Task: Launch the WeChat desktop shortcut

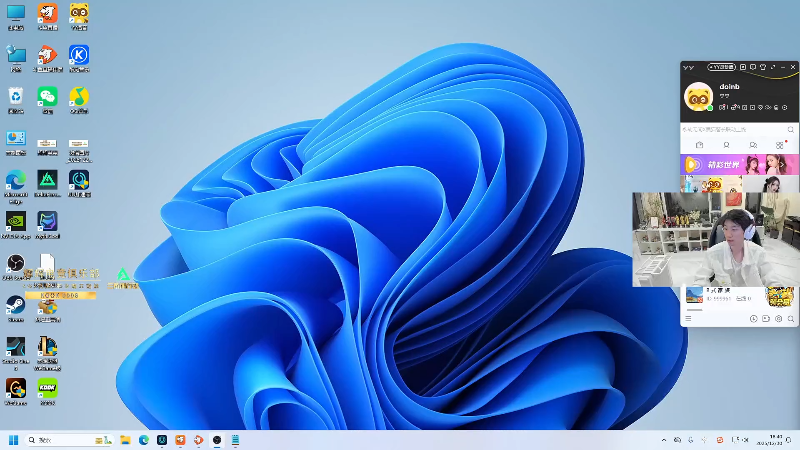Action: click(x=47, y=100)
